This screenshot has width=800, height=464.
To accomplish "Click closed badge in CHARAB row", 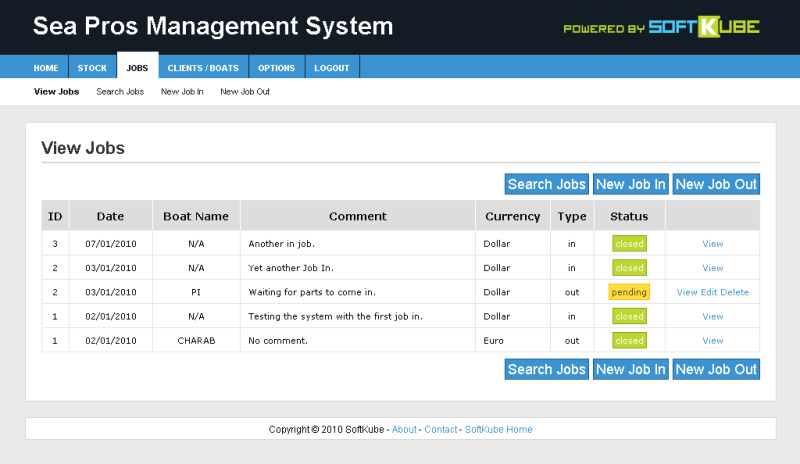I will (630, 340).
